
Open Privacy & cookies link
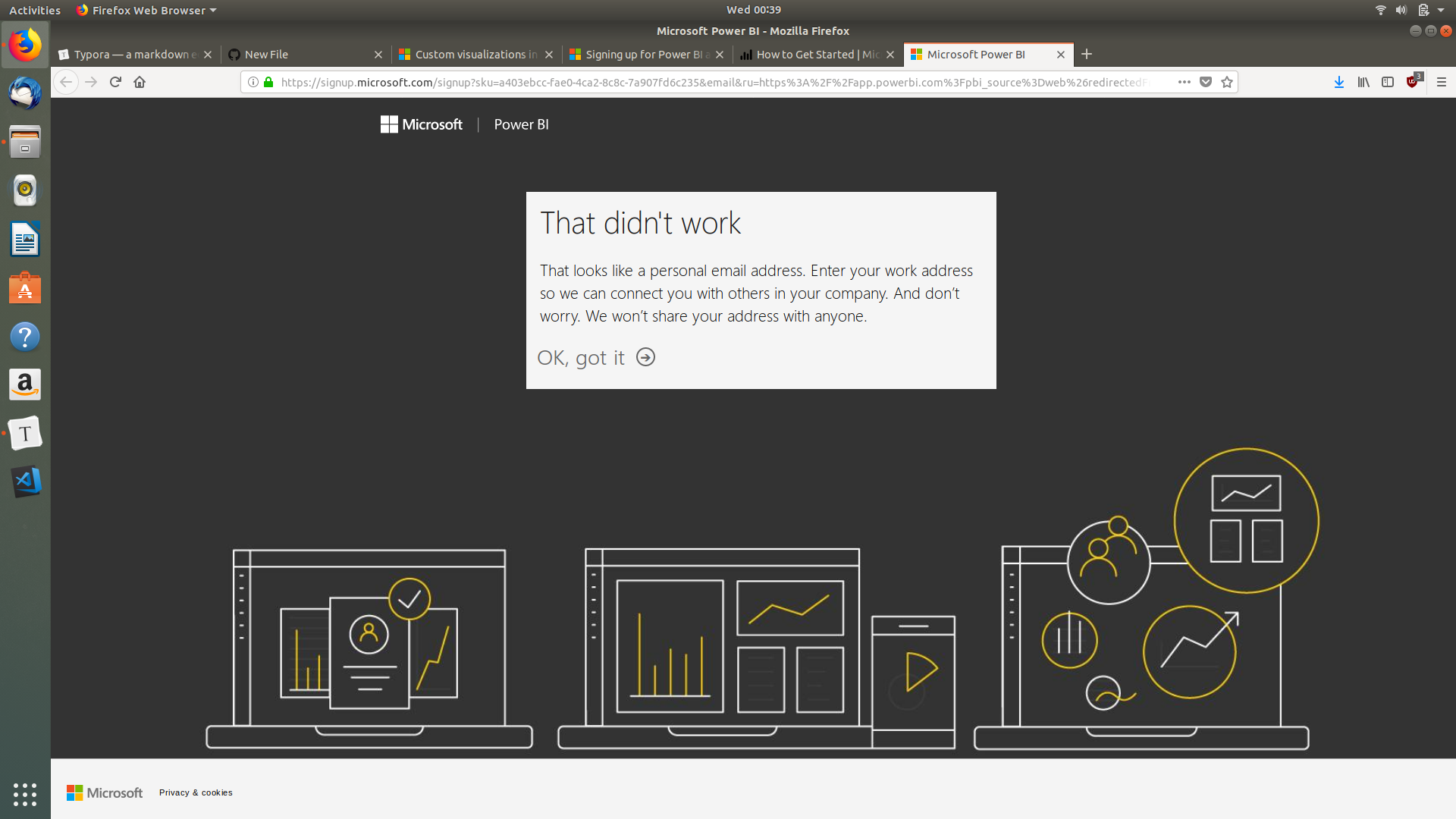point(196,792)
